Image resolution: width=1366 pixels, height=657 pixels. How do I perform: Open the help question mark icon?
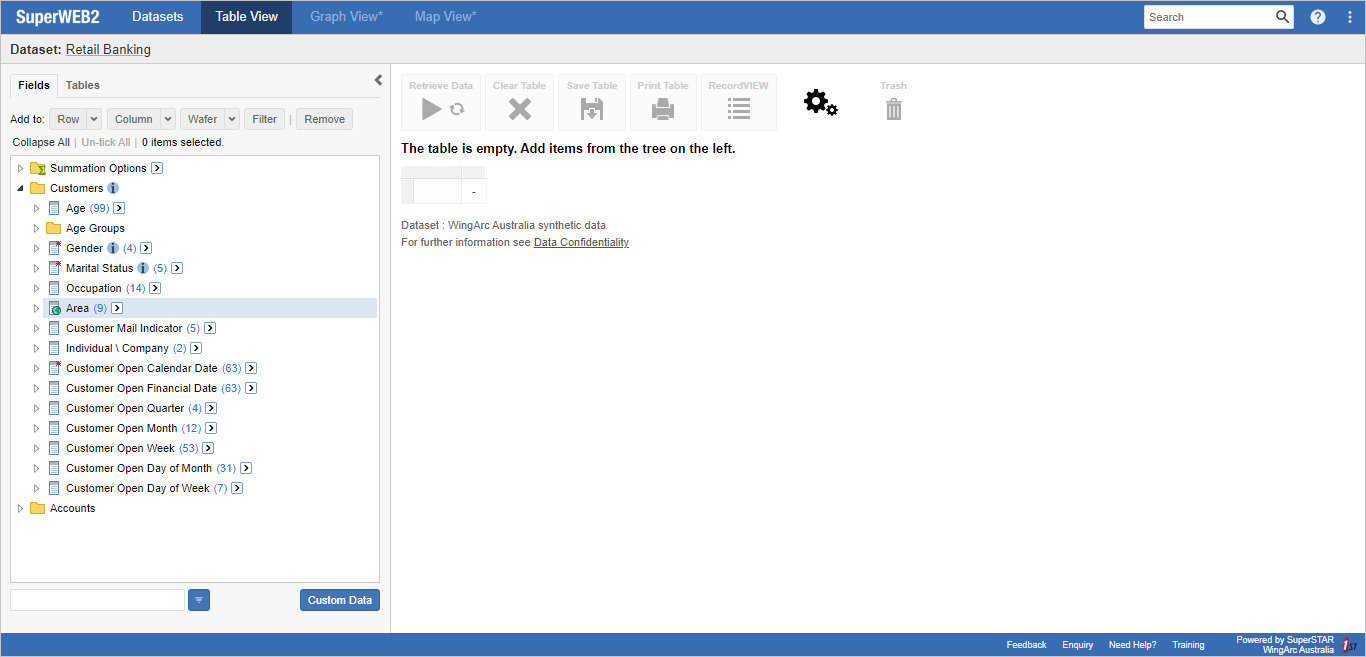click(x=1318, y=17)
